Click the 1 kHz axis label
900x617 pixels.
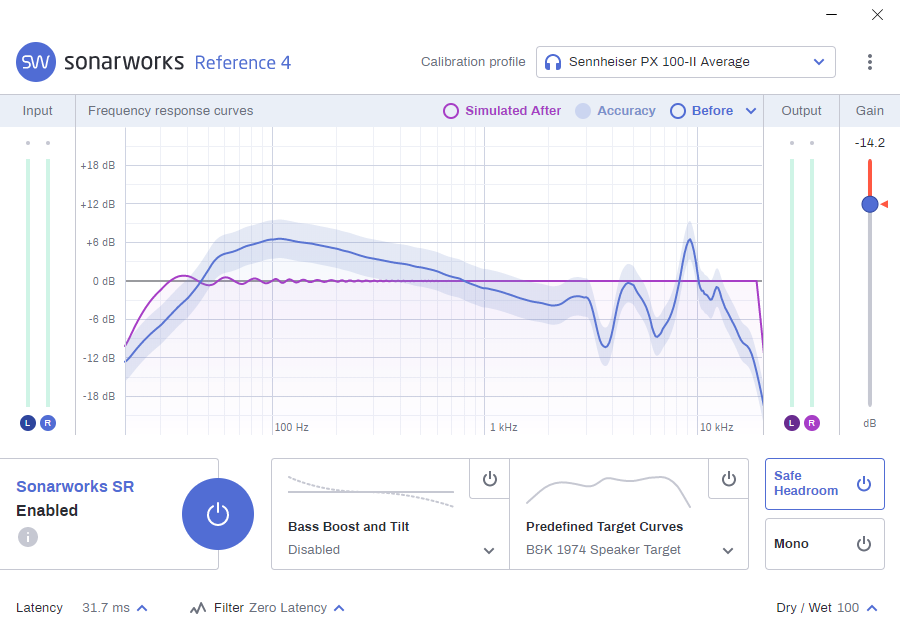click(503, 427)
